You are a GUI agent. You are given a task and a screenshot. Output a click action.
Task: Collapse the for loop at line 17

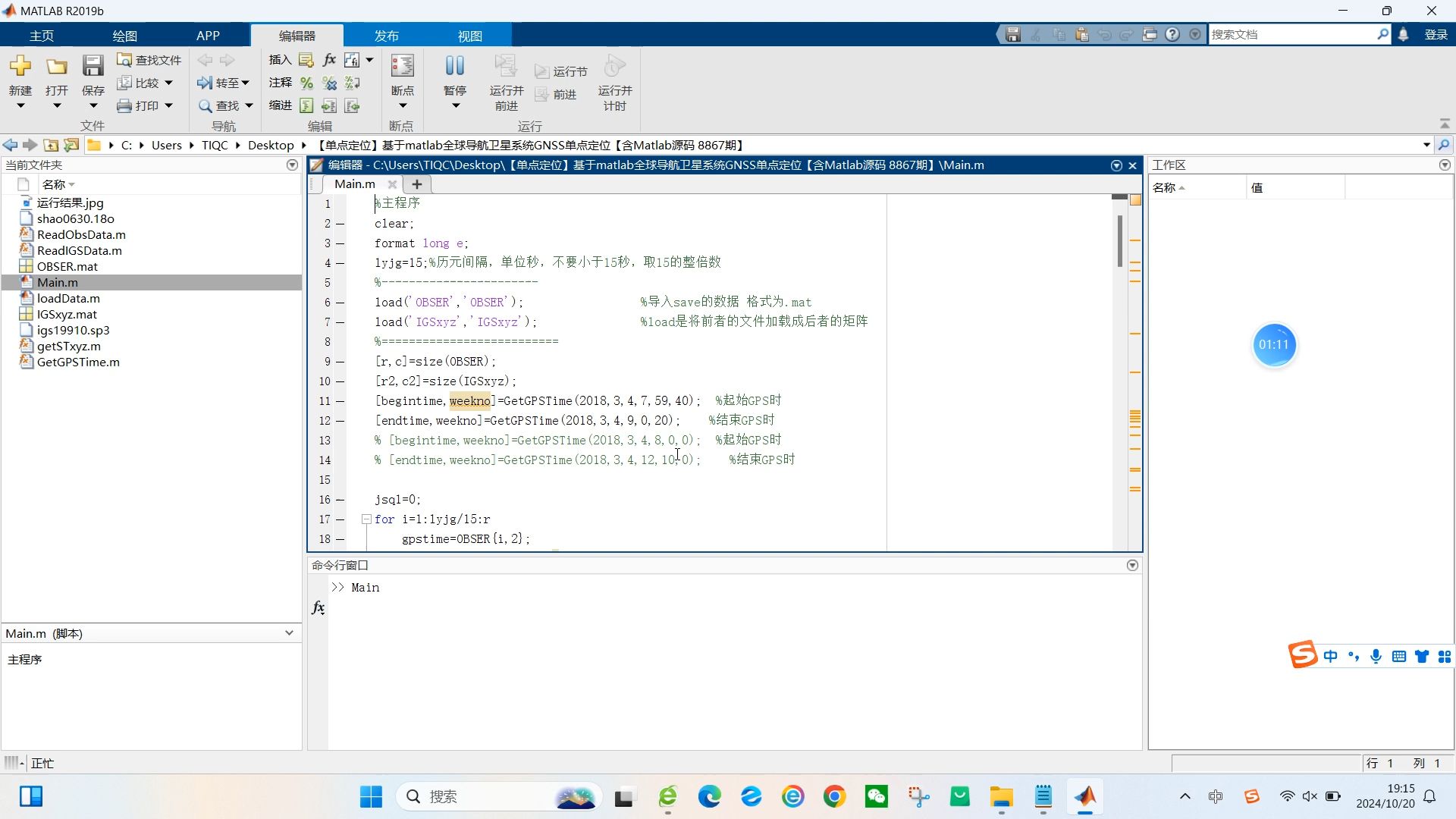(x=367, y=519)
